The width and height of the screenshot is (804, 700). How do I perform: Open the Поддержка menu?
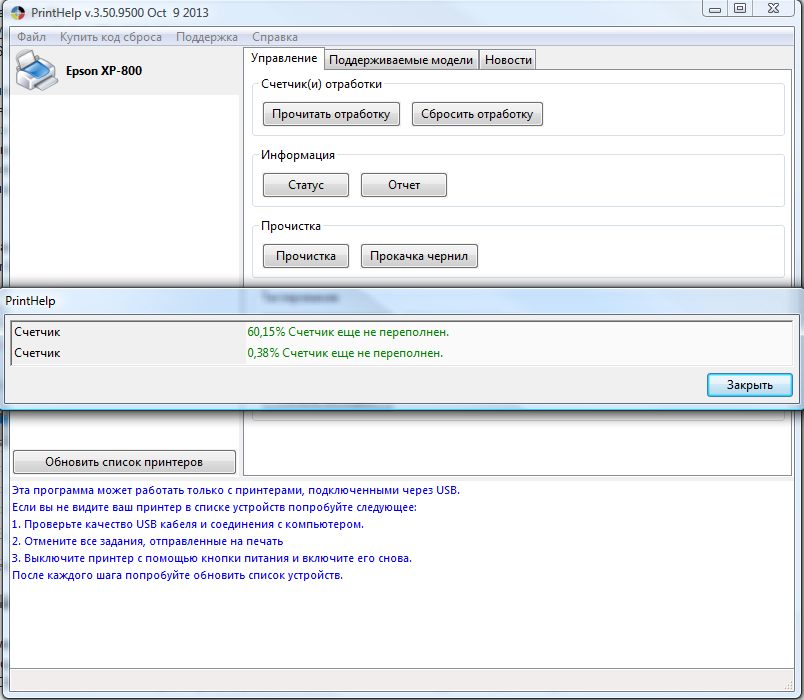pyautogui.click(x=207, y=37)
